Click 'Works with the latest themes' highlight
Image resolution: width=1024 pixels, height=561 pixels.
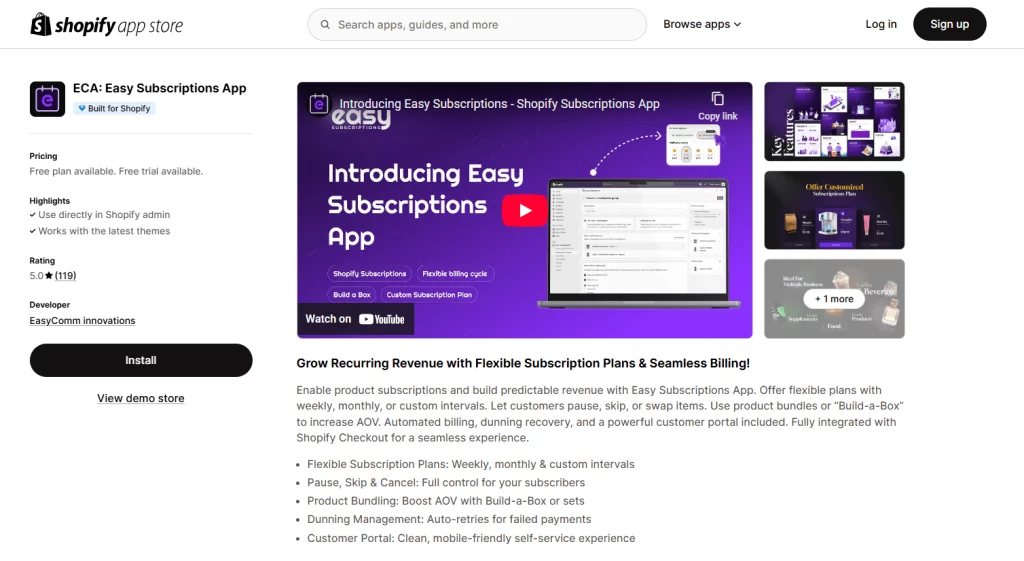(104, 231)
